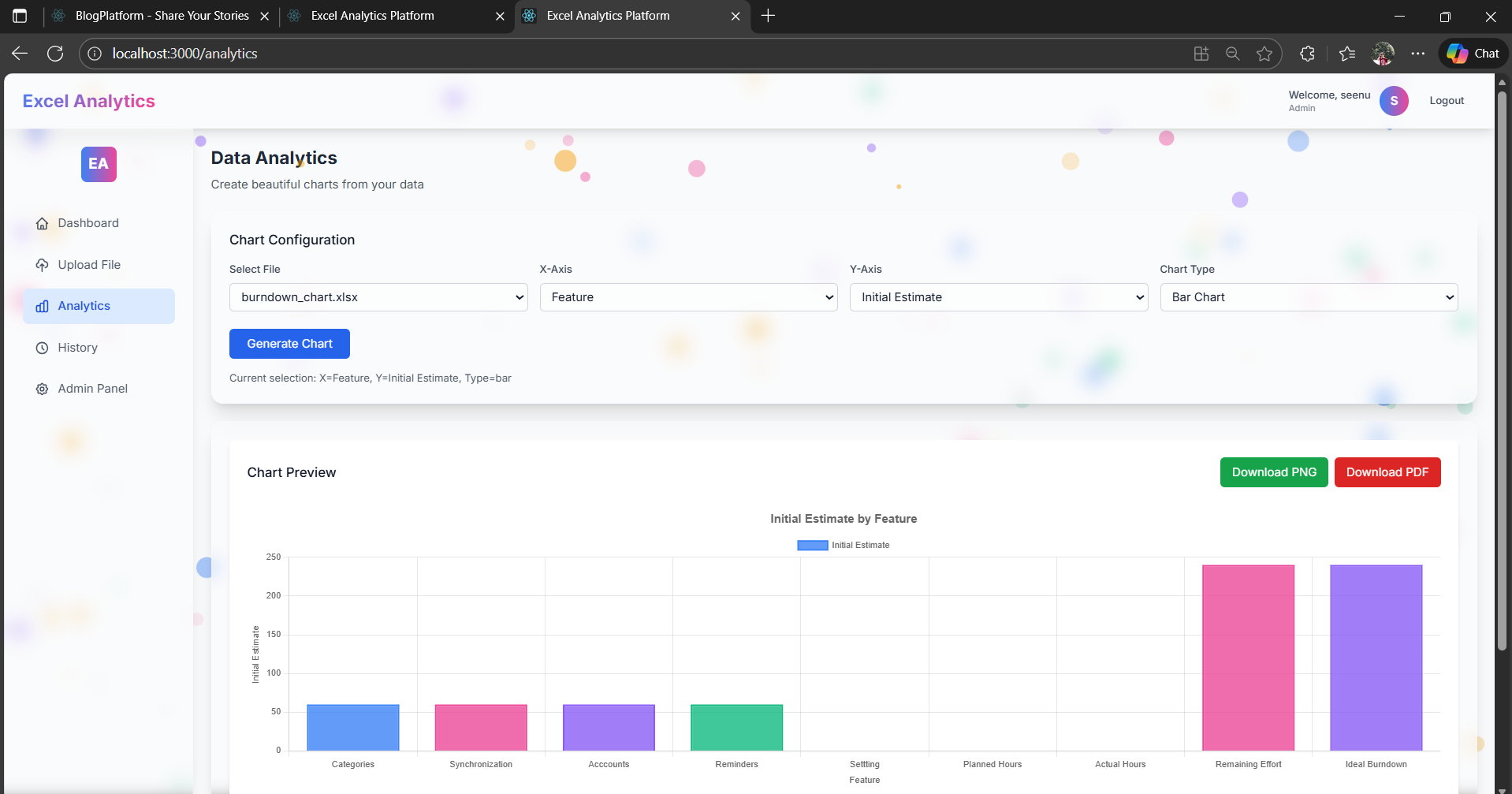Screen dimensions: 1512x794
Task: Open the History page
Action: [x=99, y=348]
